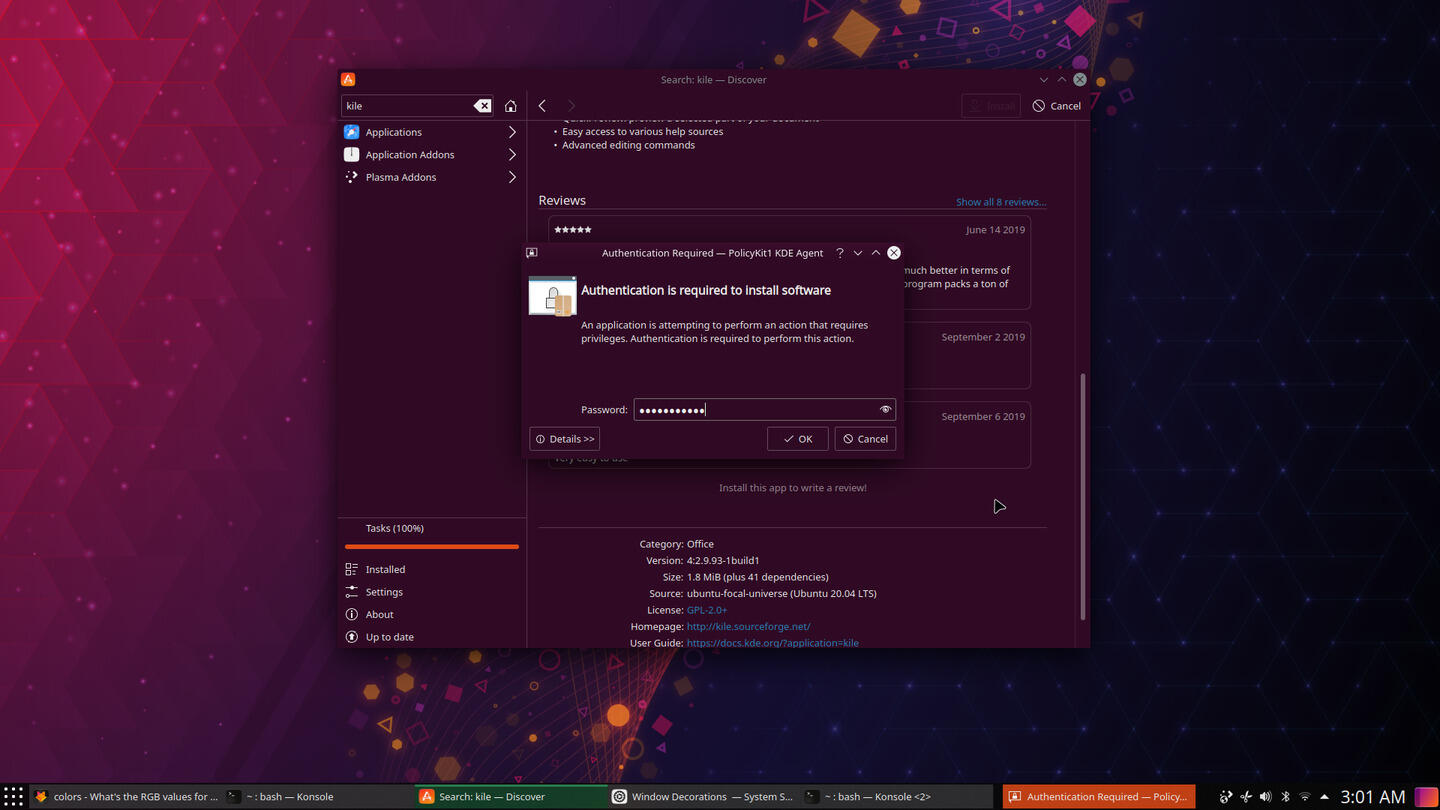
Task: Open the GPL-2.0+ license link
Action: (x=707, y=610)
